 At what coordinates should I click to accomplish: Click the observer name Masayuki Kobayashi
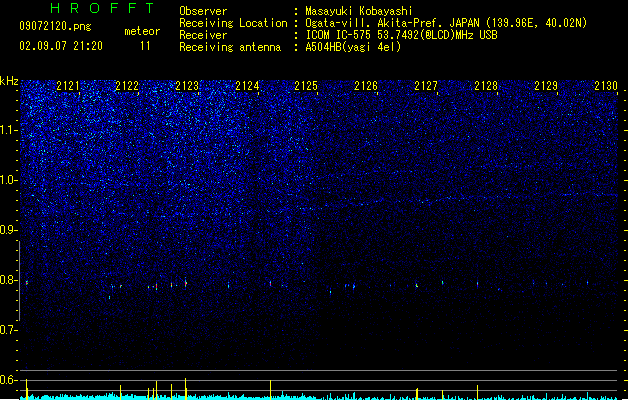click(359, 11)
